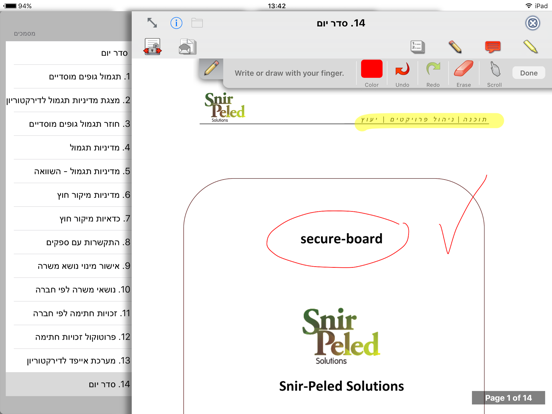Choose the Erase tool

click(464, 73)
